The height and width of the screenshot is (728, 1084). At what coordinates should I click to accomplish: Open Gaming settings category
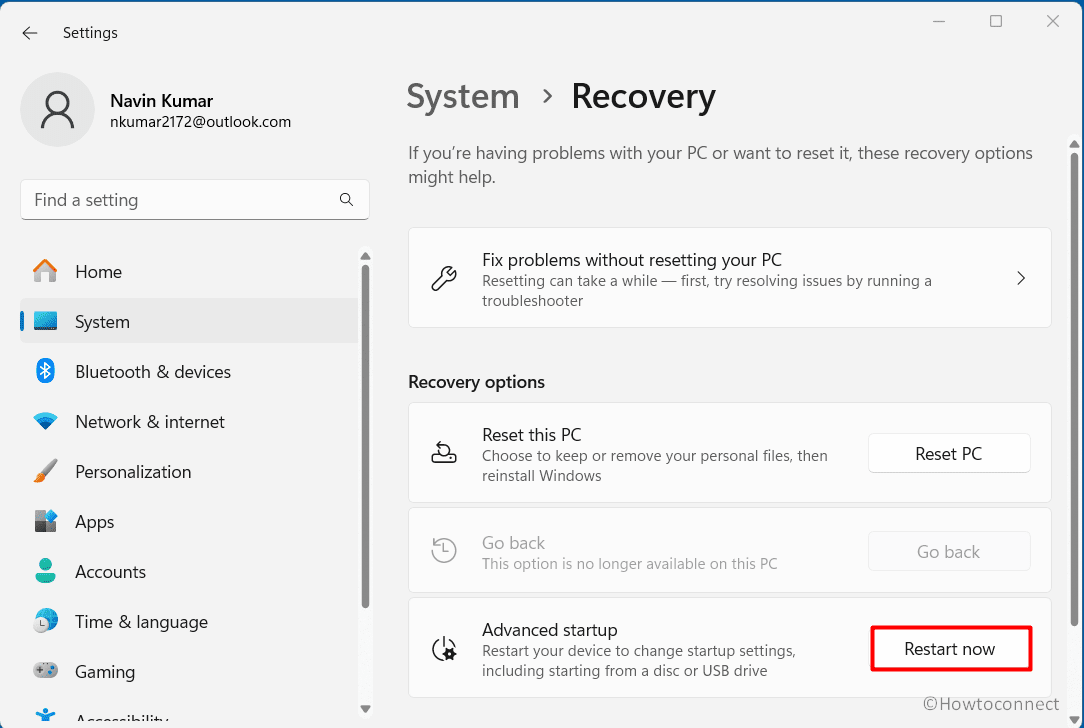click(189, 671)
